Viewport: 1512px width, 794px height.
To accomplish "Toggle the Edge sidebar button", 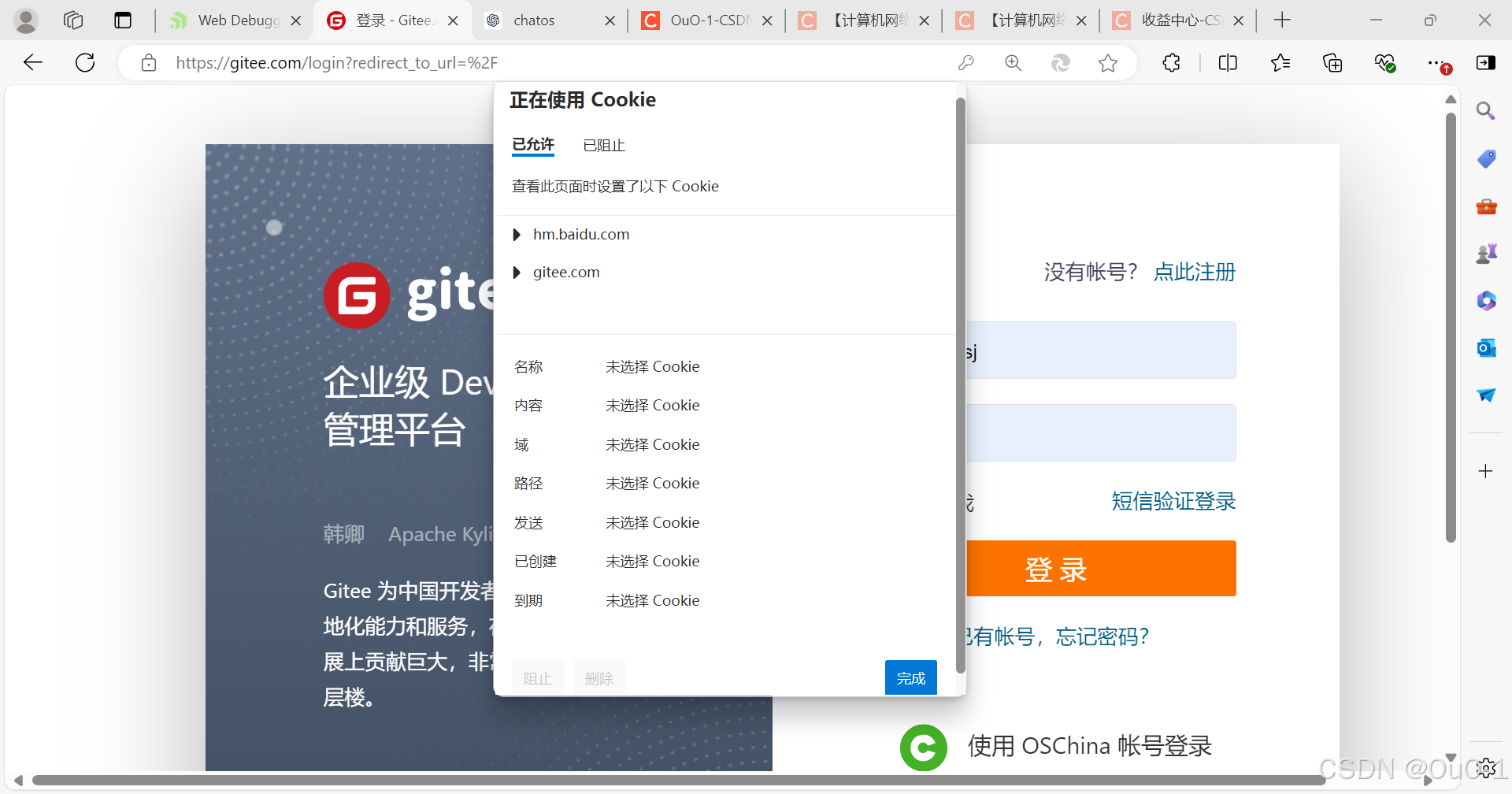I will coord(1486,63).
